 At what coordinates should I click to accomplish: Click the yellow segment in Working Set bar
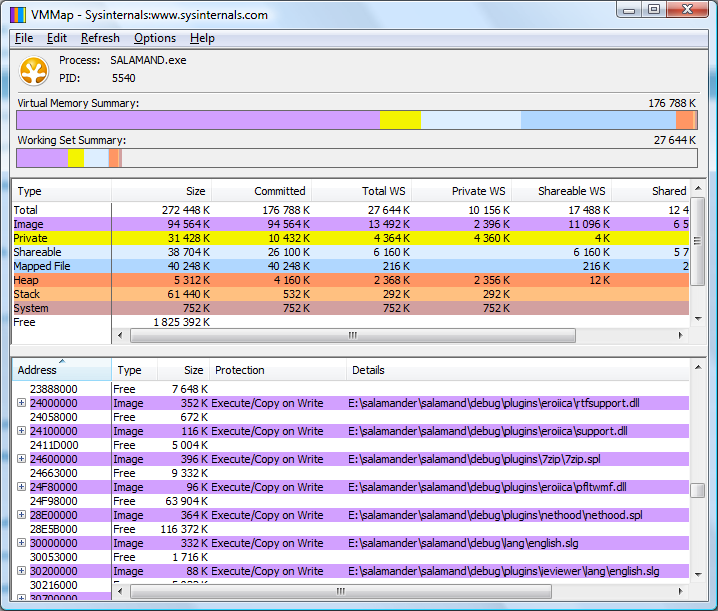point(76,158)
